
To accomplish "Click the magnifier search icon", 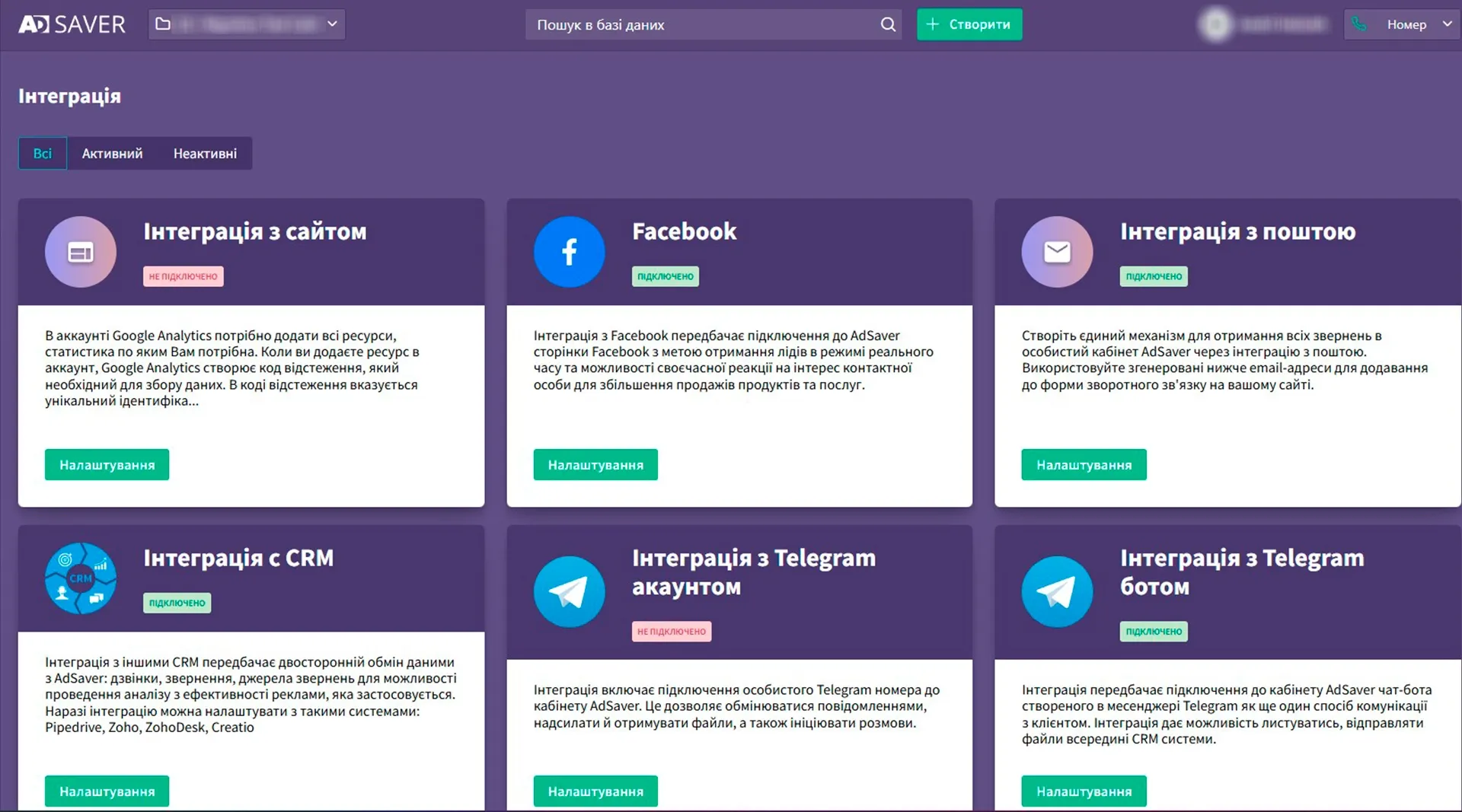I will (x=888, y=24).
